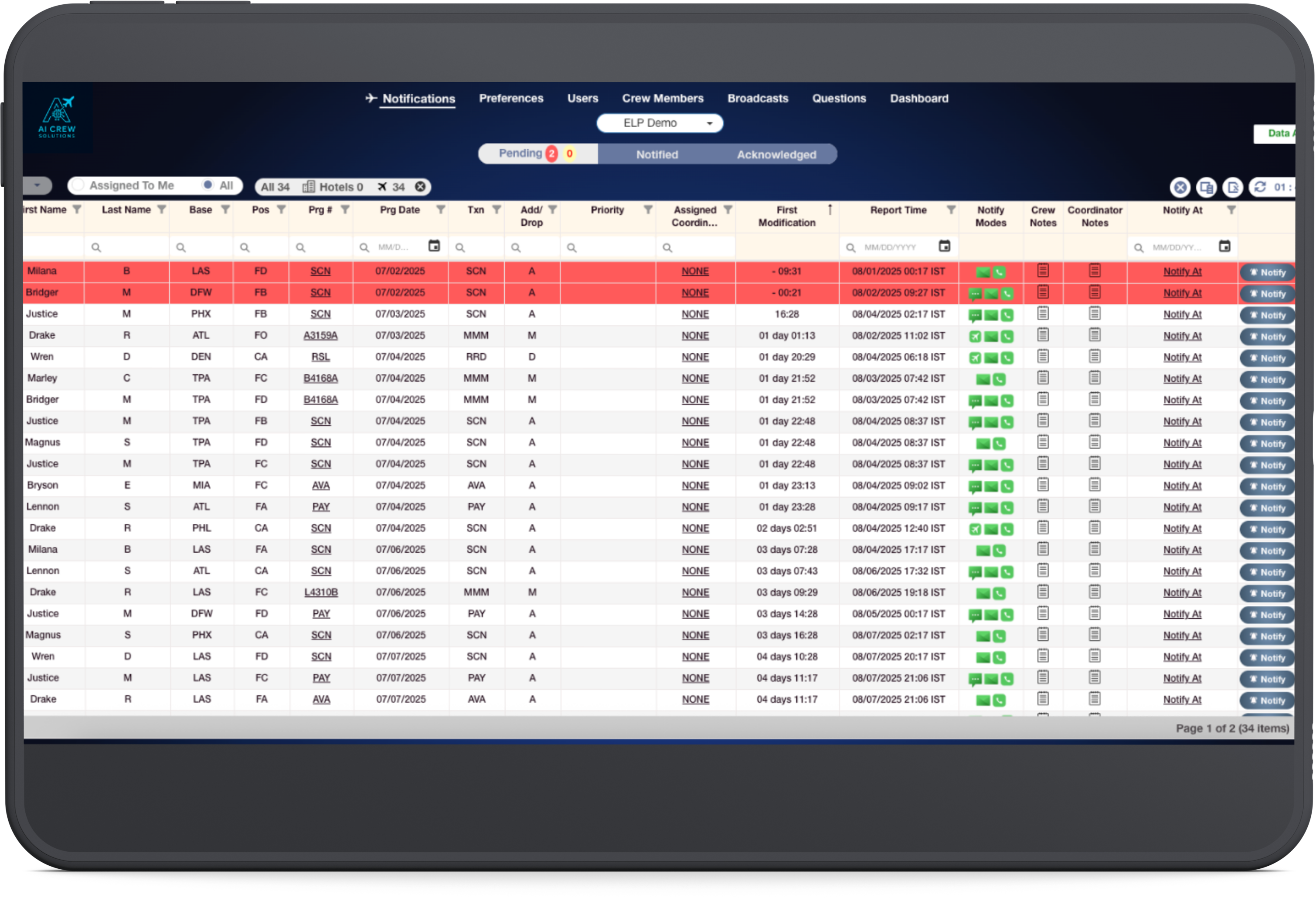Click the clear filters circle-X icon

(1180, 187)
